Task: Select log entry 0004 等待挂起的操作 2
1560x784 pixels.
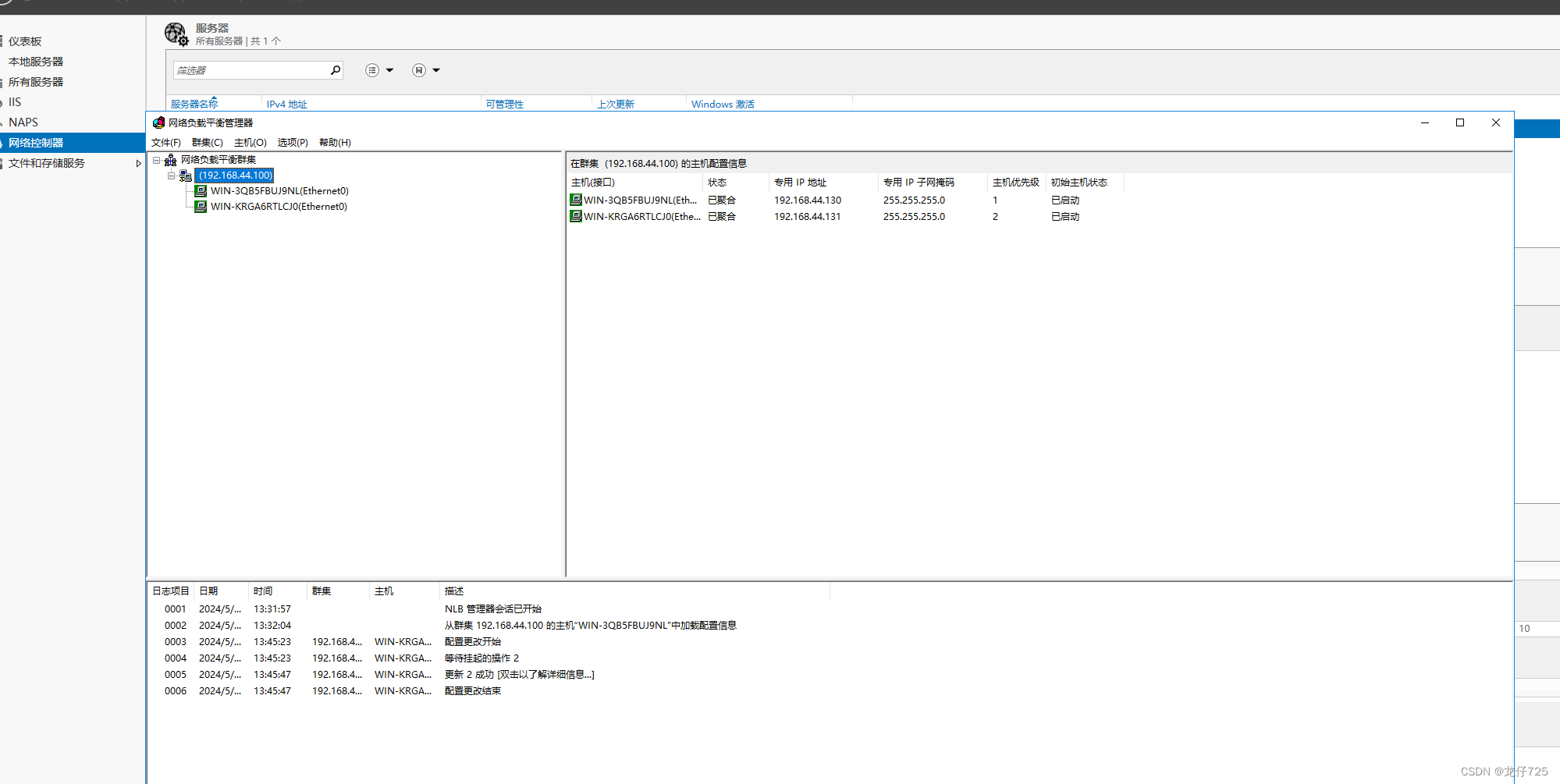Action: [x=489, y=658]
